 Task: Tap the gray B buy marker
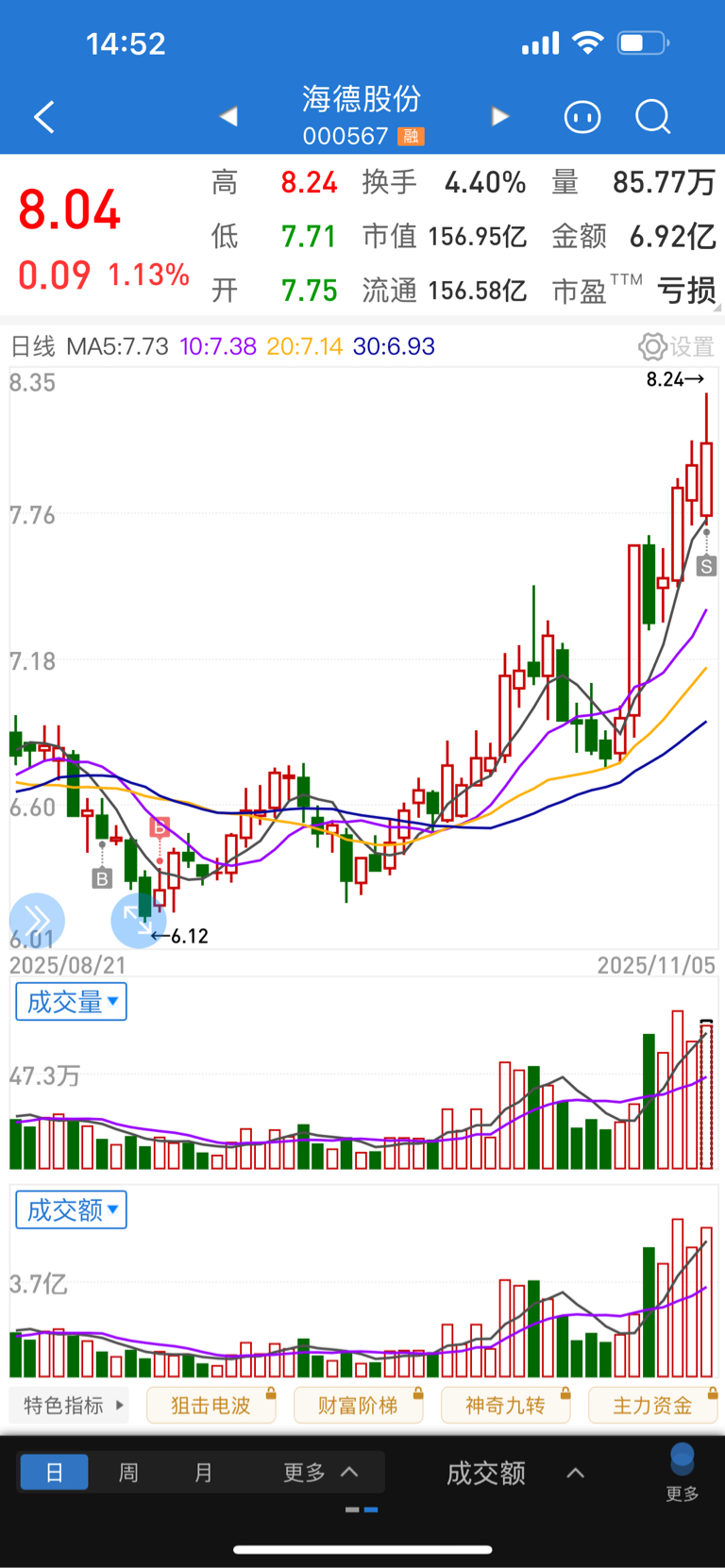pyautogui.click(x=102, y=878)
